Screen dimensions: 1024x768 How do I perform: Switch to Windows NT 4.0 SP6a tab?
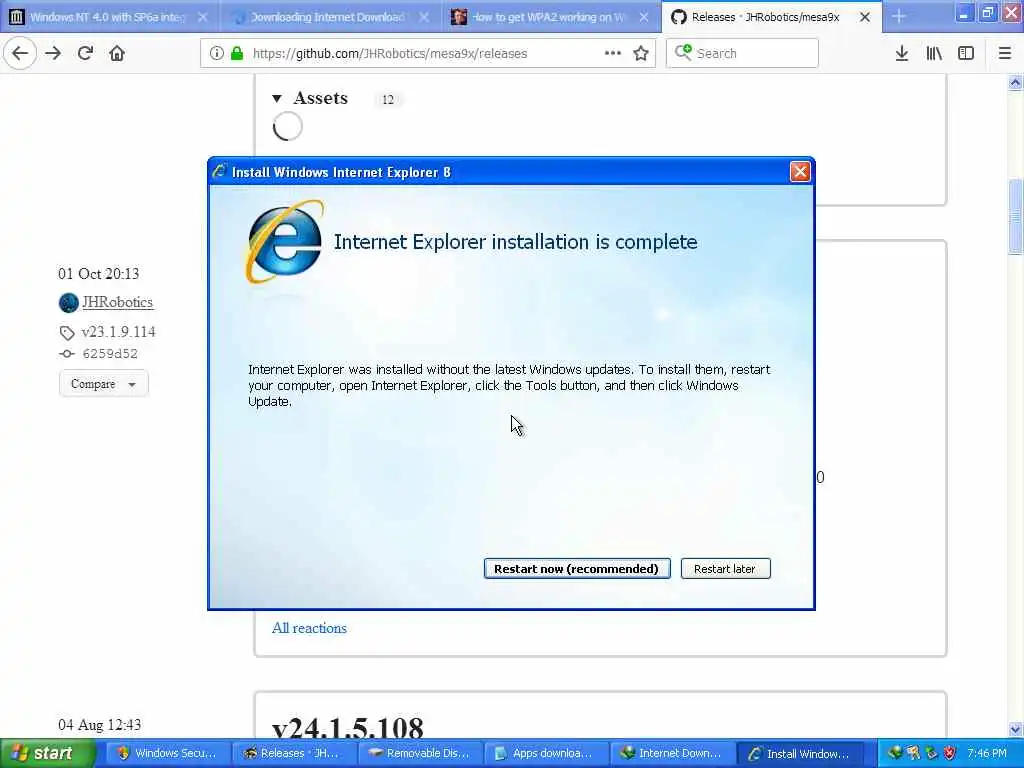point(110,17)
